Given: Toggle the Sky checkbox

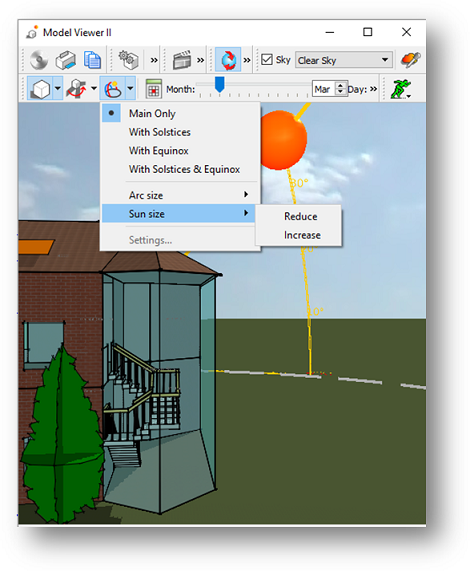Looking at the screenshot, I should pyautogui.click(x=267, y=59).
